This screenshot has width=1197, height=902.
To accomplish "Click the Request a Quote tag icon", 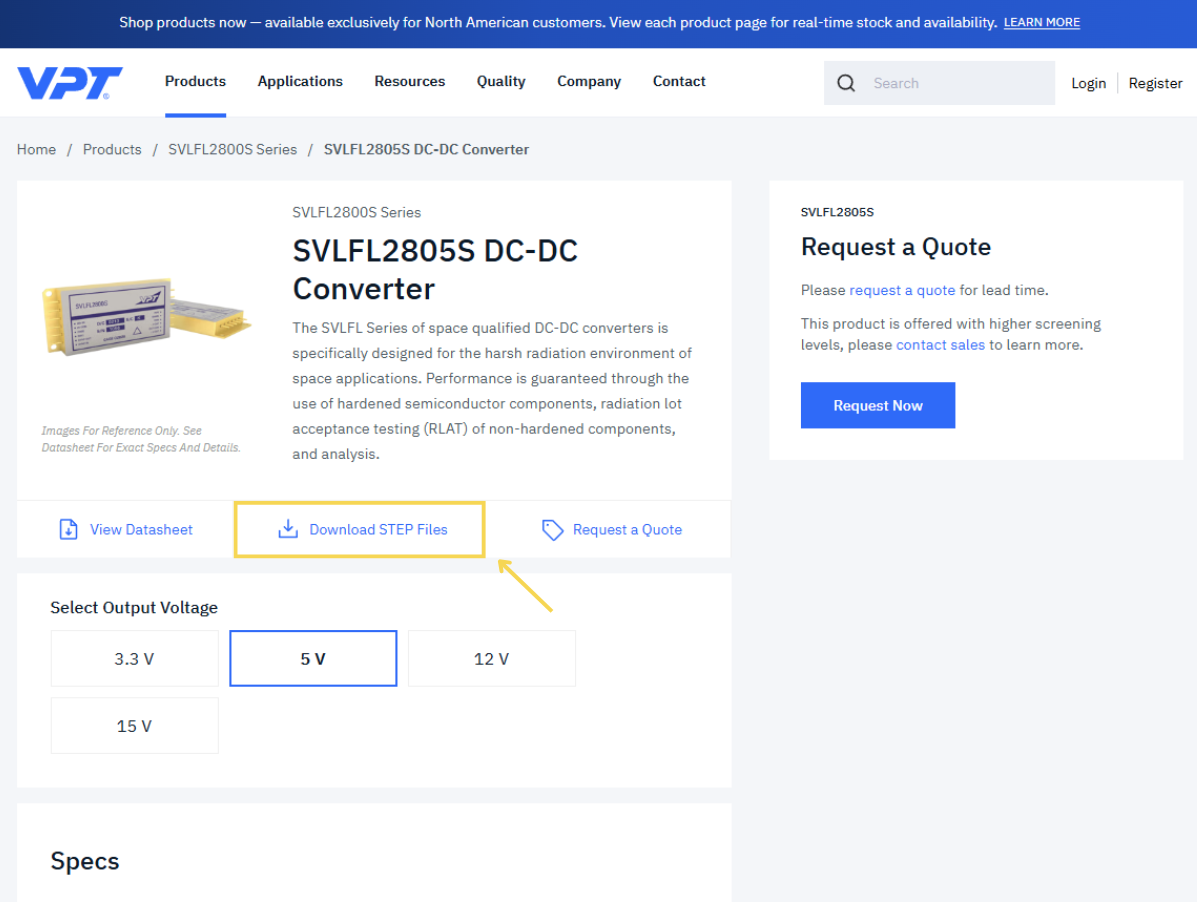I will tap(552, 530).
